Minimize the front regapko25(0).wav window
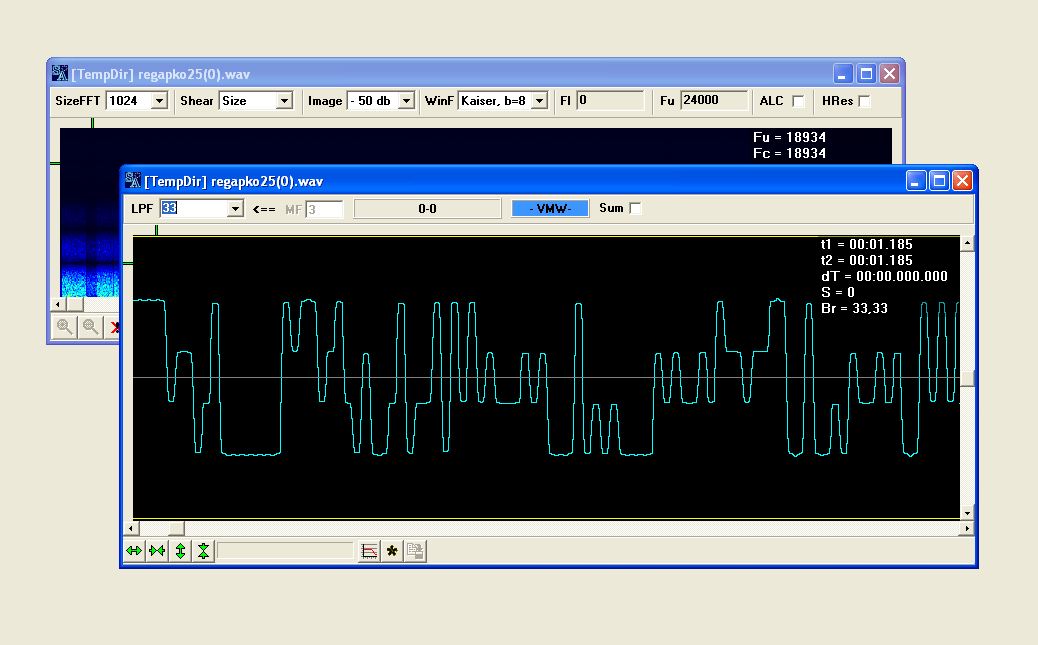Viewport: 1038px width, 645px height. [916, 181]
